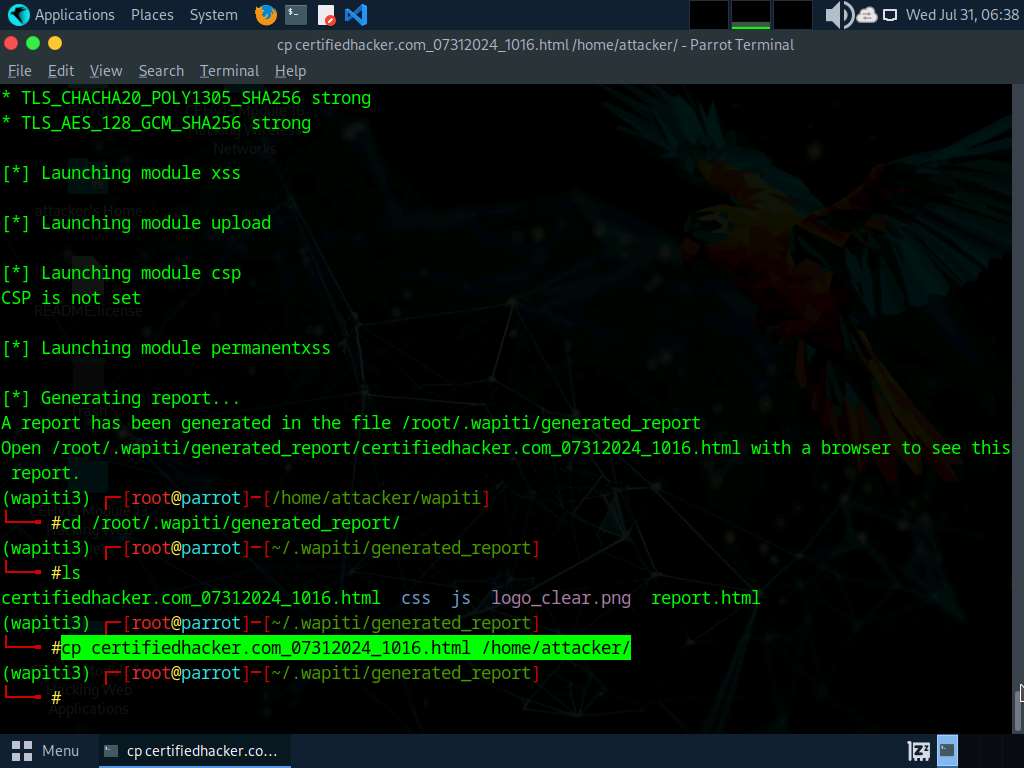
Task: Expand the Applications menu
Action: 62,15
